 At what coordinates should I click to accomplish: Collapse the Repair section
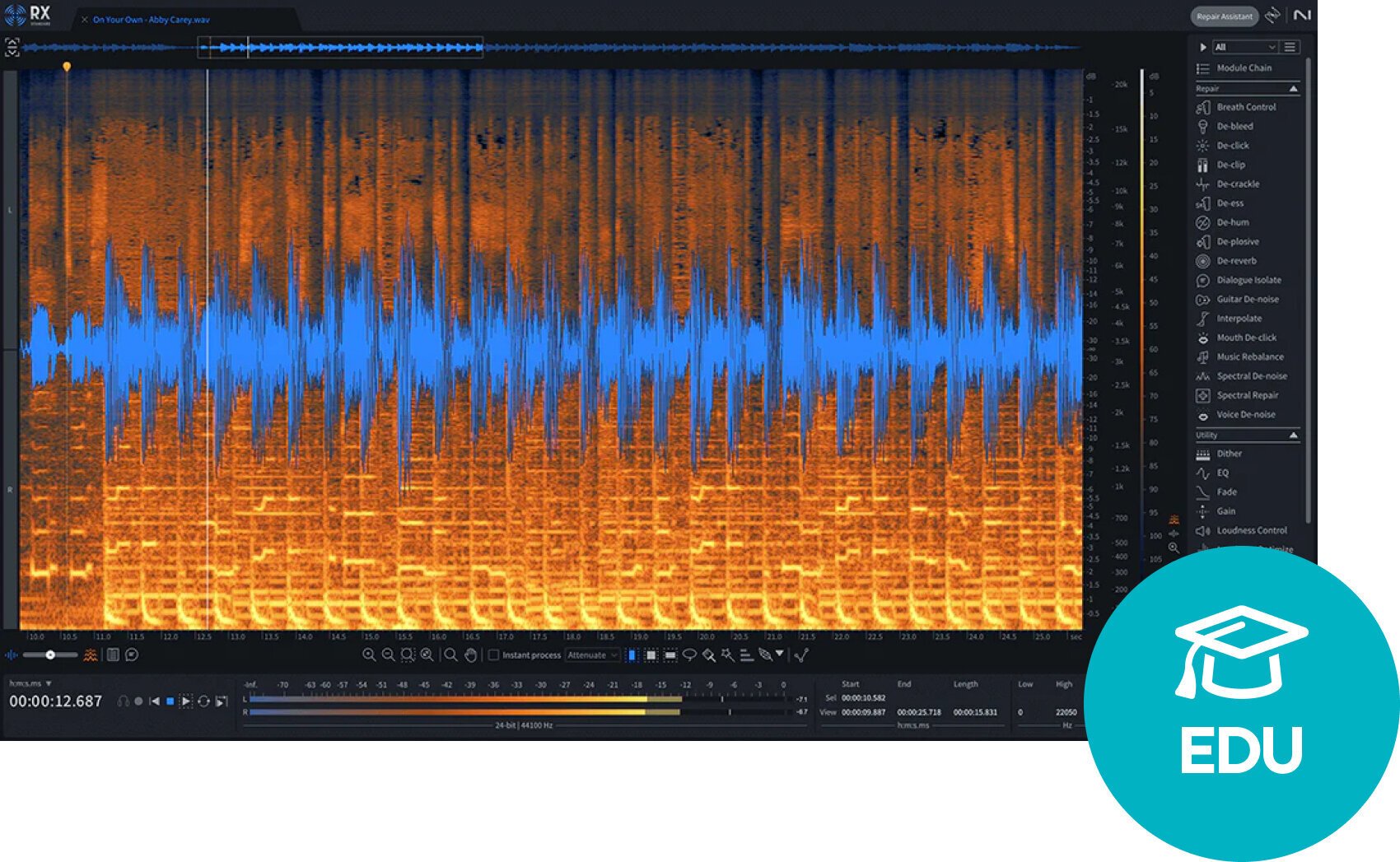(1293, 88)
